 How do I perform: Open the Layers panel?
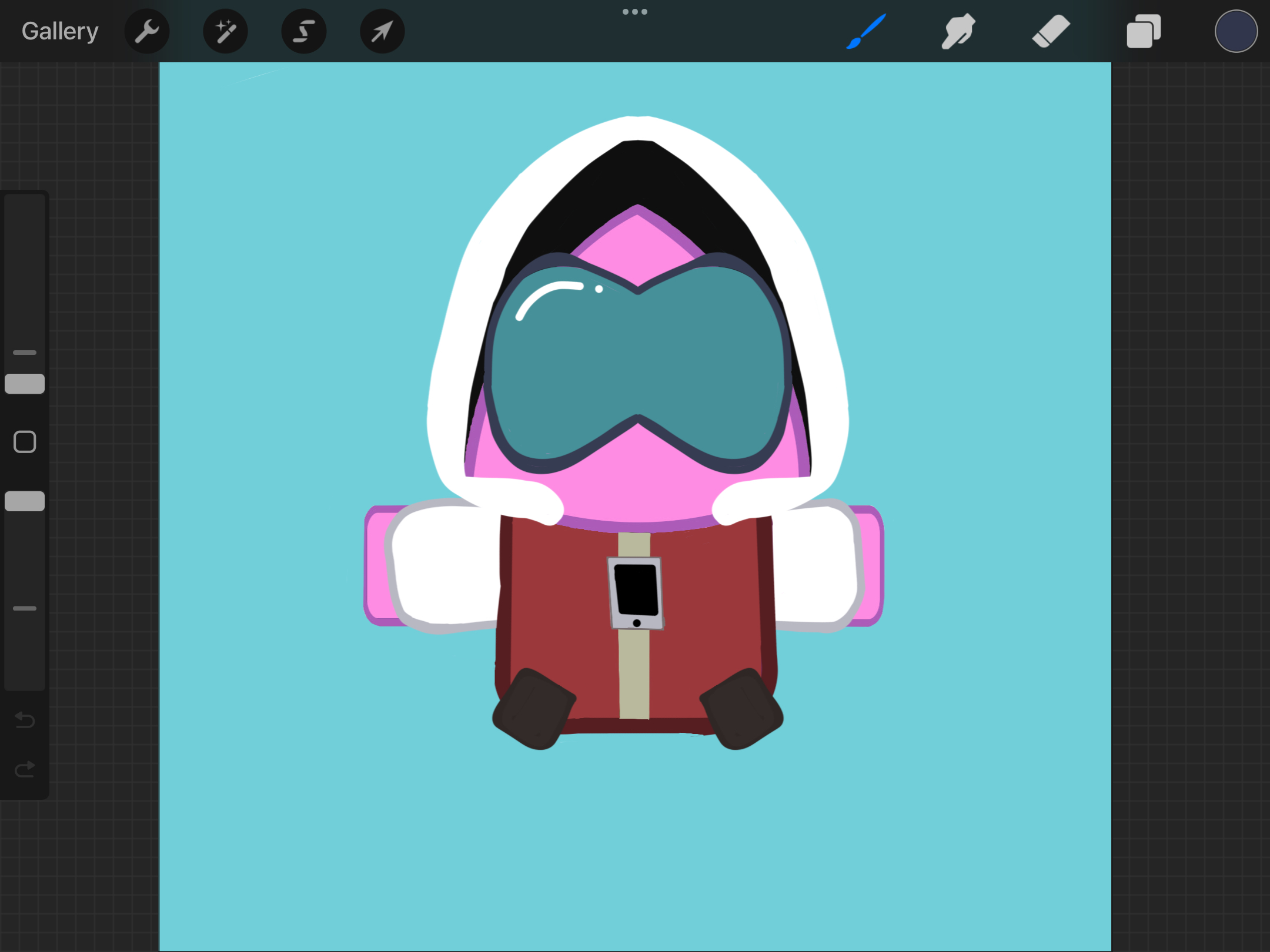pos(1144,31)
